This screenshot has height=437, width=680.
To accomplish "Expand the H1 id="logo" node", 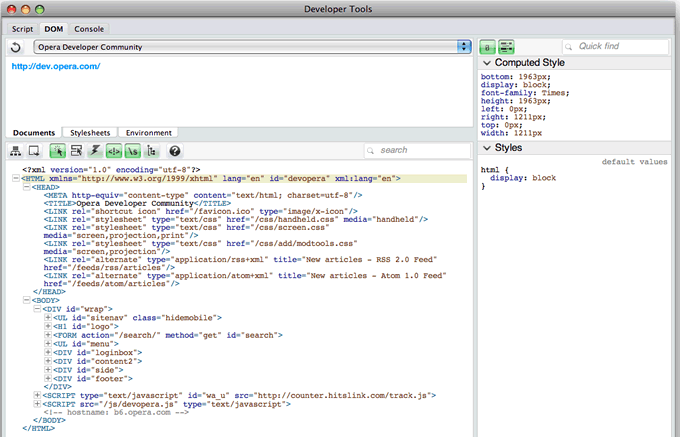I will click(x=48, y=326).
